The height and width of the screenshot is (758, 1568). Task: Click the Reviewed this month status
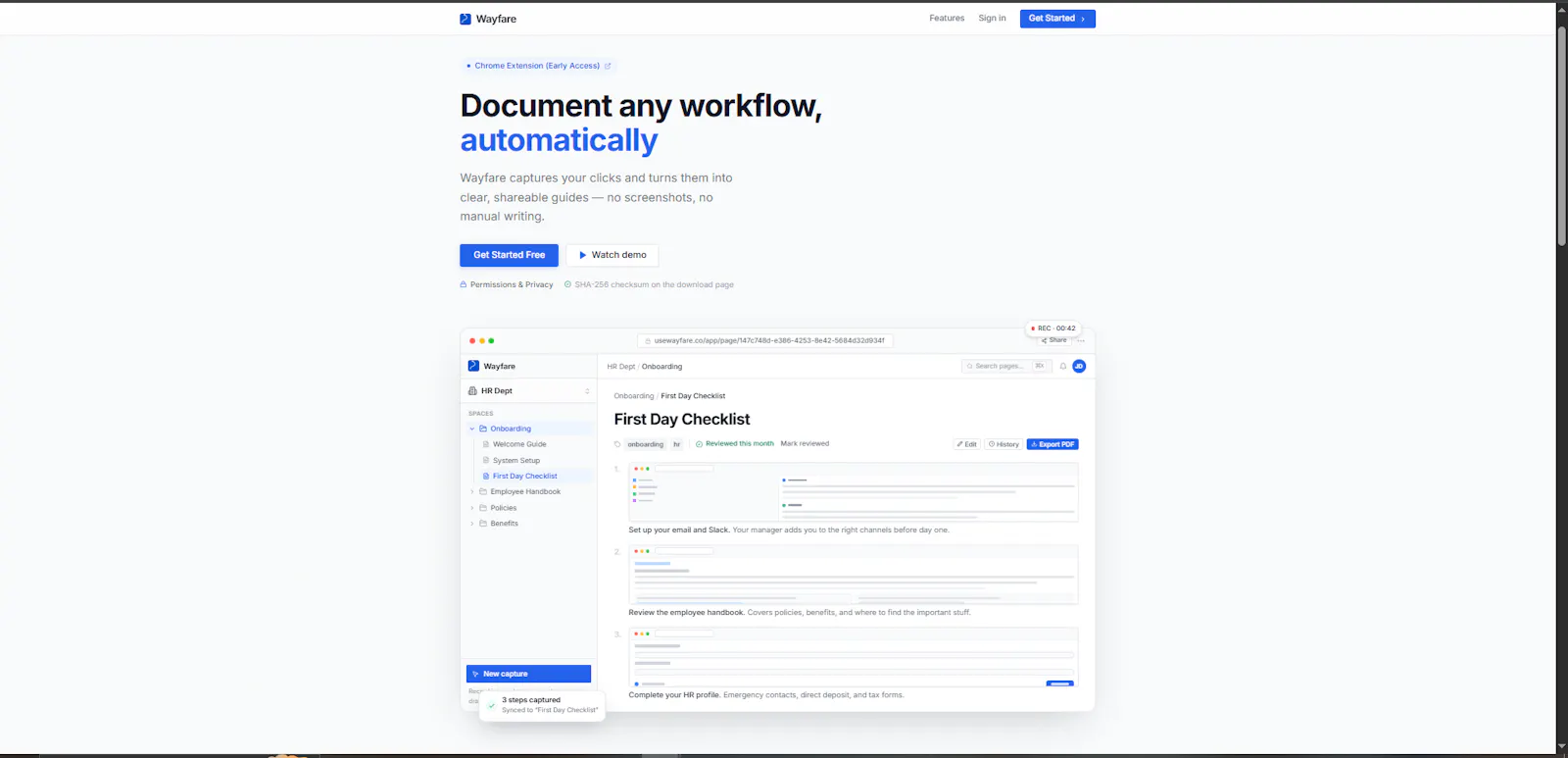click(x=735, y=444)
